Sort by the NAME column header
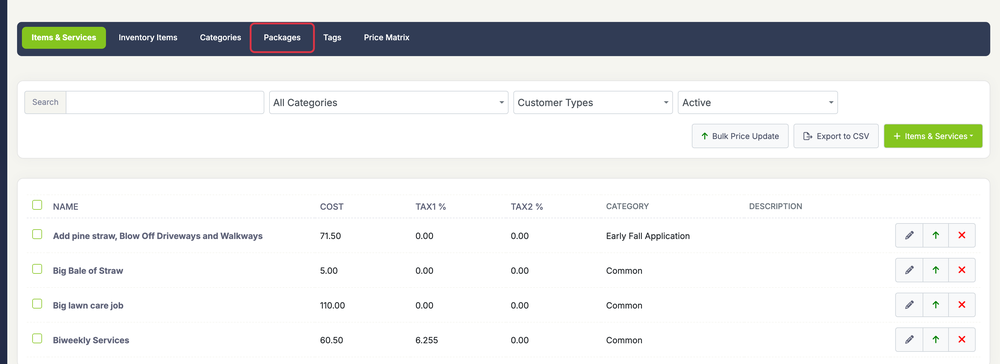Screen dimensions: 1000x364 66,207
